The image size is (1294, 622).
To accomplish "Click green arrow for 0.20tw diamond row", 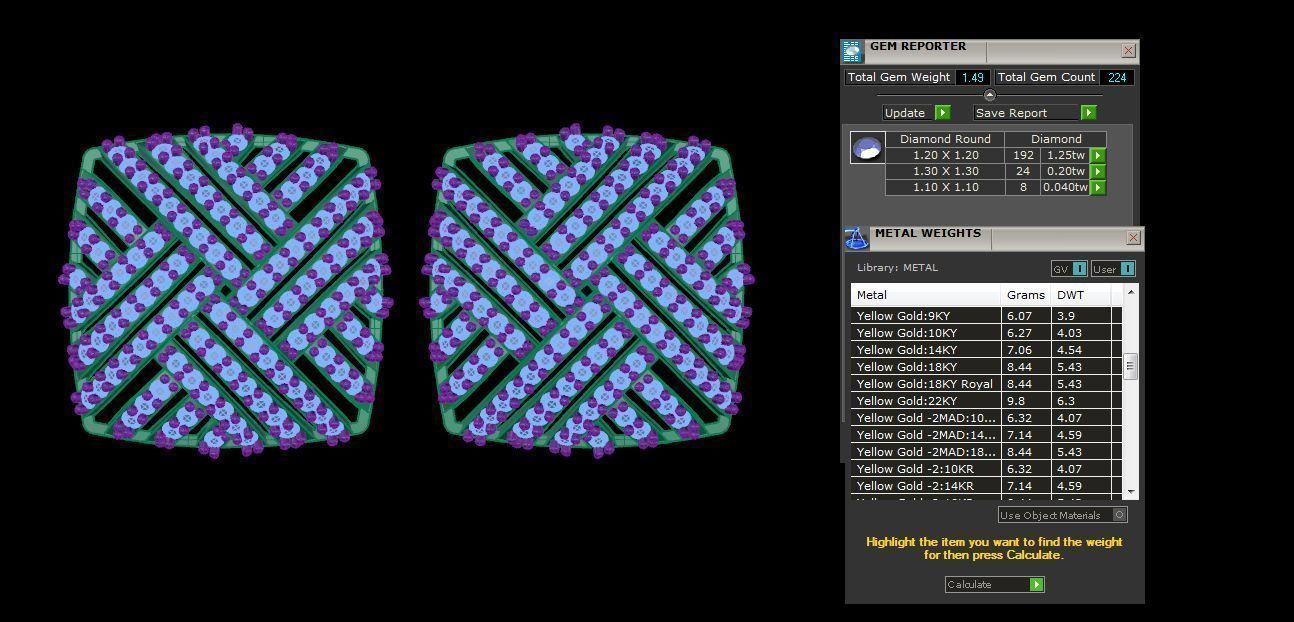I will point(1097,171).
